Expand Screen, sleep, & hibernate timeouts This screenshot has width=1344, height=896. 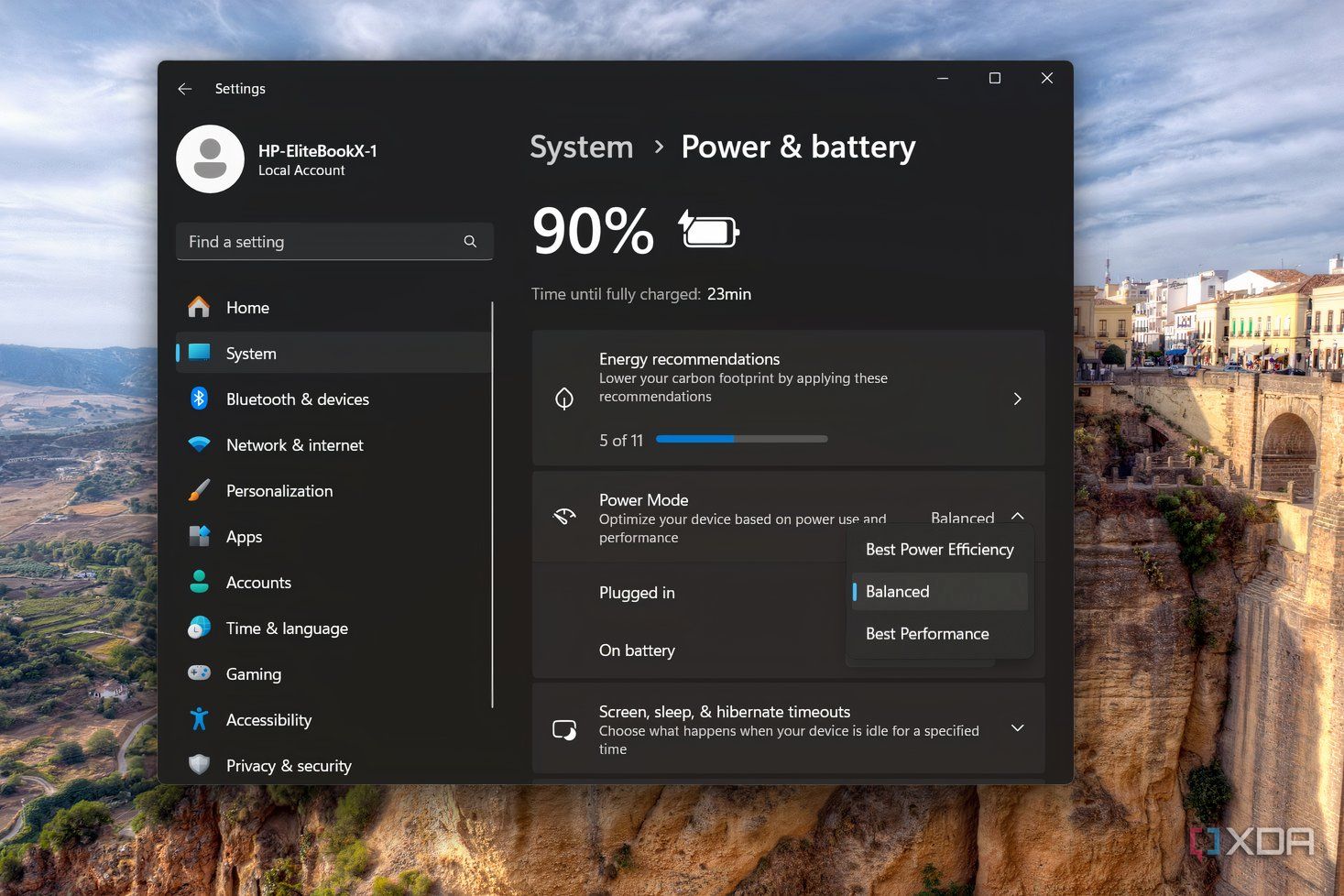(1017, 728)
